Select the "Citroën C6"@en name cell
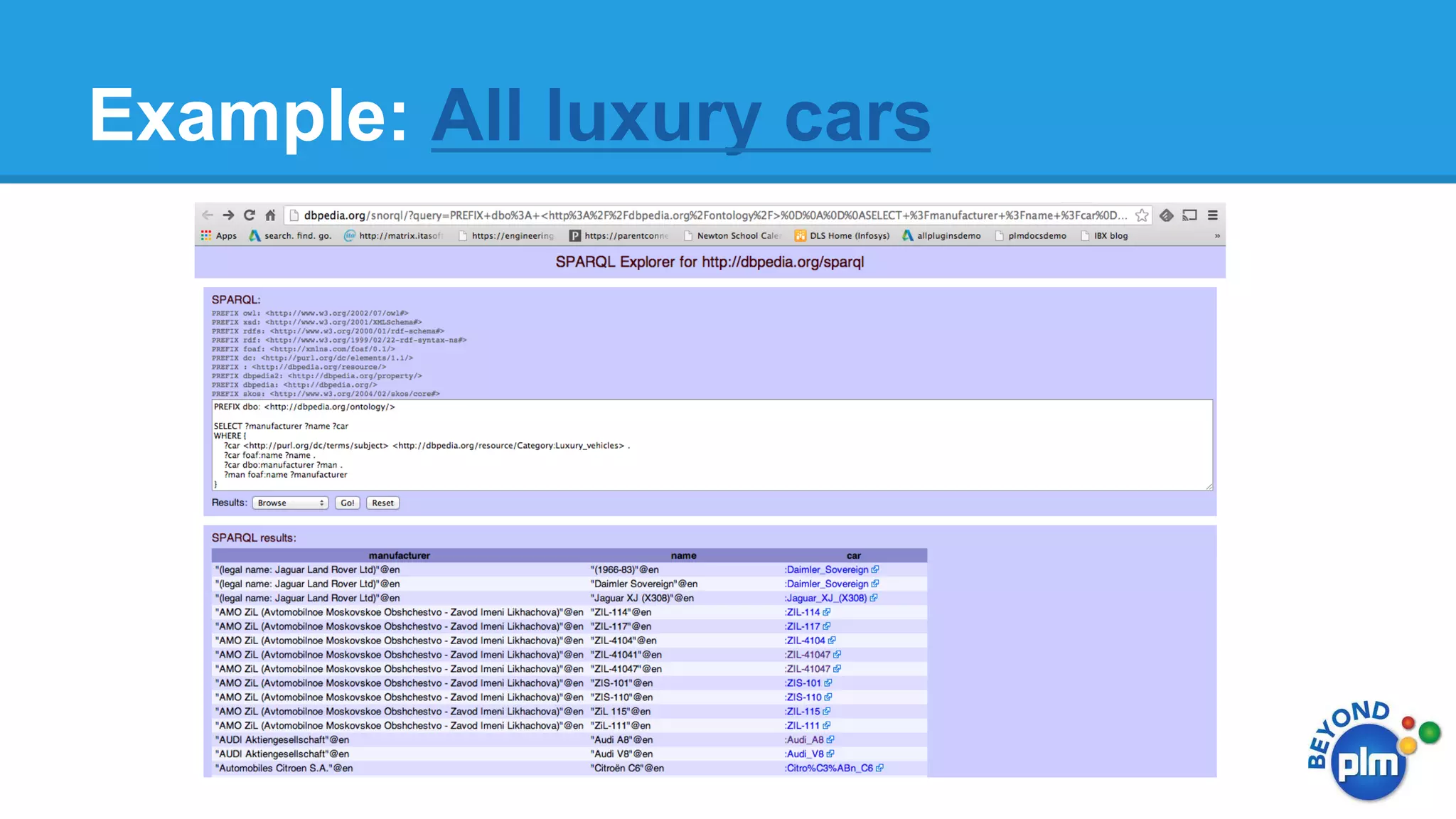The image size is (1456, 819). [x=627, y=768]
